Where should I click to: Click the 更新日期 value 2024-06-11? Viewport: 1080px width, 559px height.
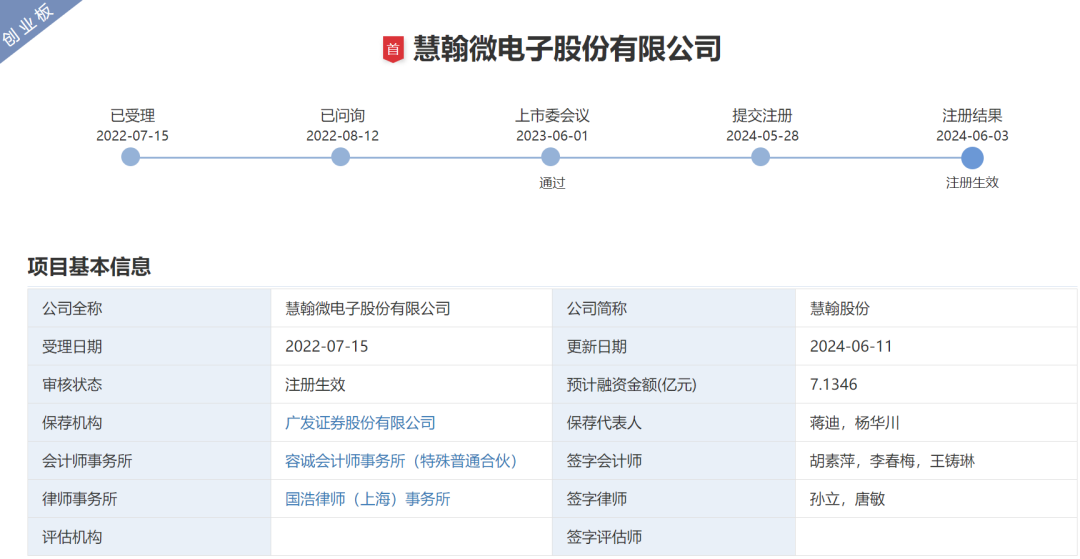pos(852,346)
